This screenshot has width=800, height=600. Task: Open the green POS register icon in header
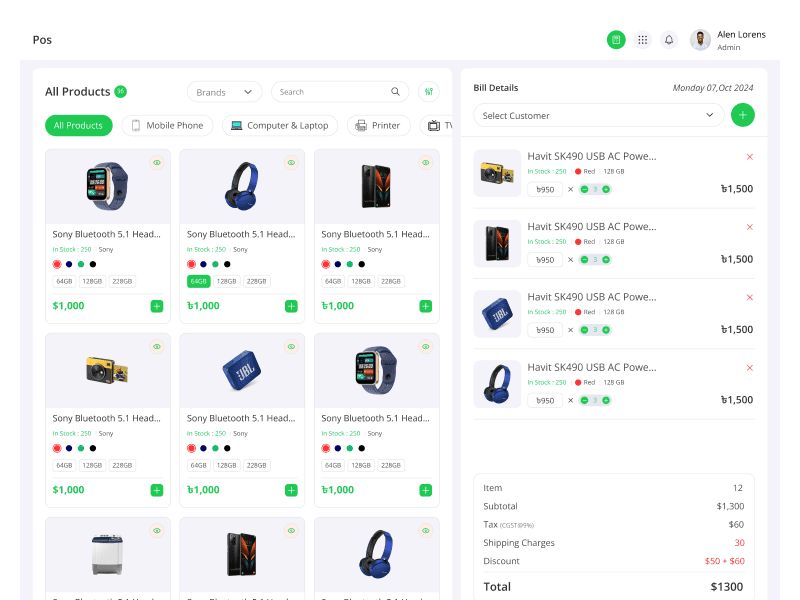pyautogui.click(x=616, y=40)
